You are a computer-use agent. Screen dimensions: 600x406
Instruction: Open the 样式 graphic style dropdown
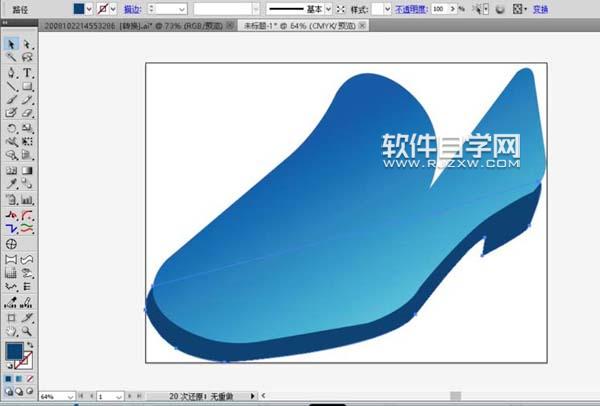[388, 9]
